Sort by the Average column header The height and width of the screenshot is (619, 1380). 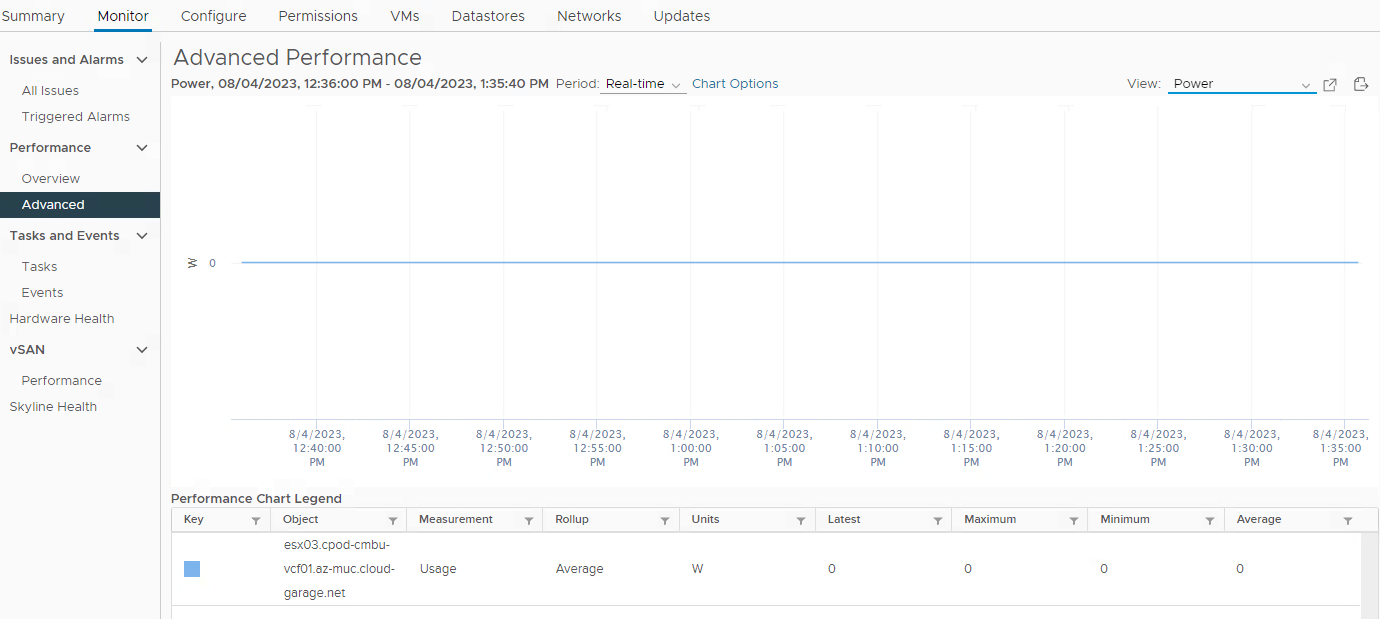pos(1259,520)
